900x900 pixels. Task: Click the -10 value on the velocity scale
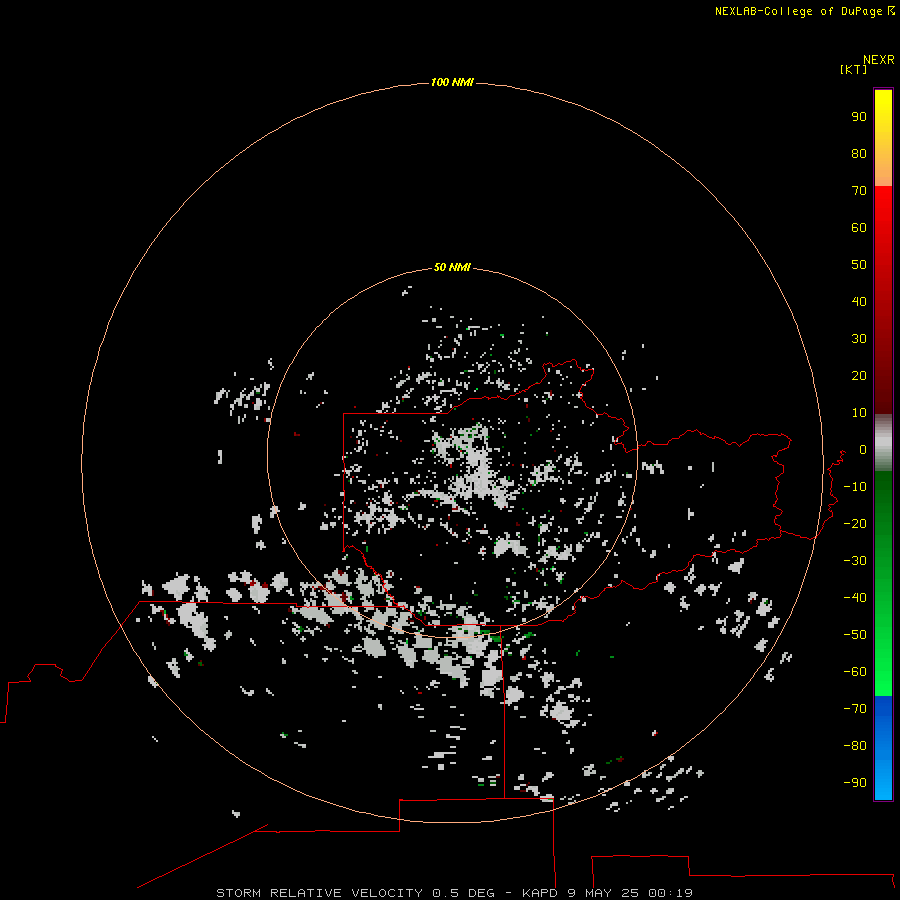855,487
